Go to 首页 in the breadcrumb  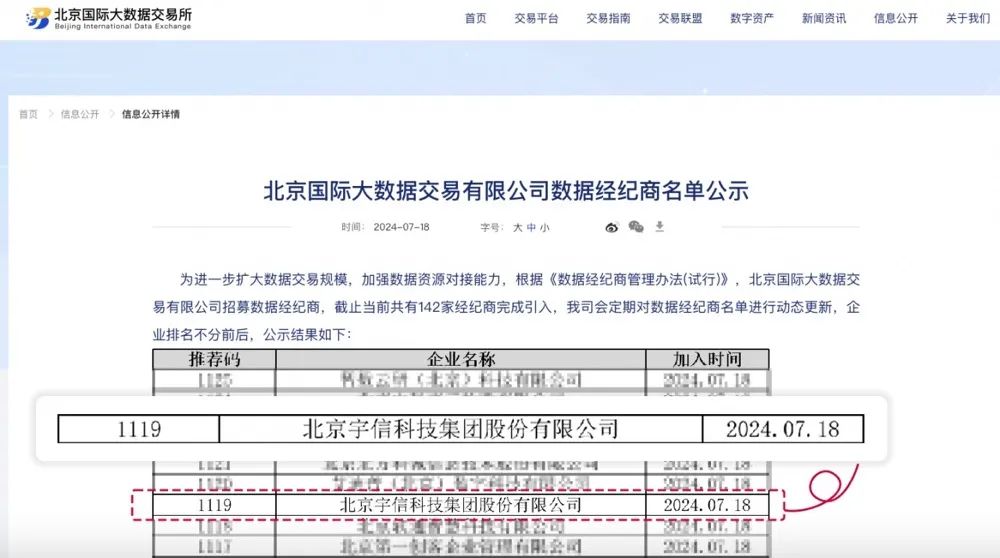(x=28, y=114)
